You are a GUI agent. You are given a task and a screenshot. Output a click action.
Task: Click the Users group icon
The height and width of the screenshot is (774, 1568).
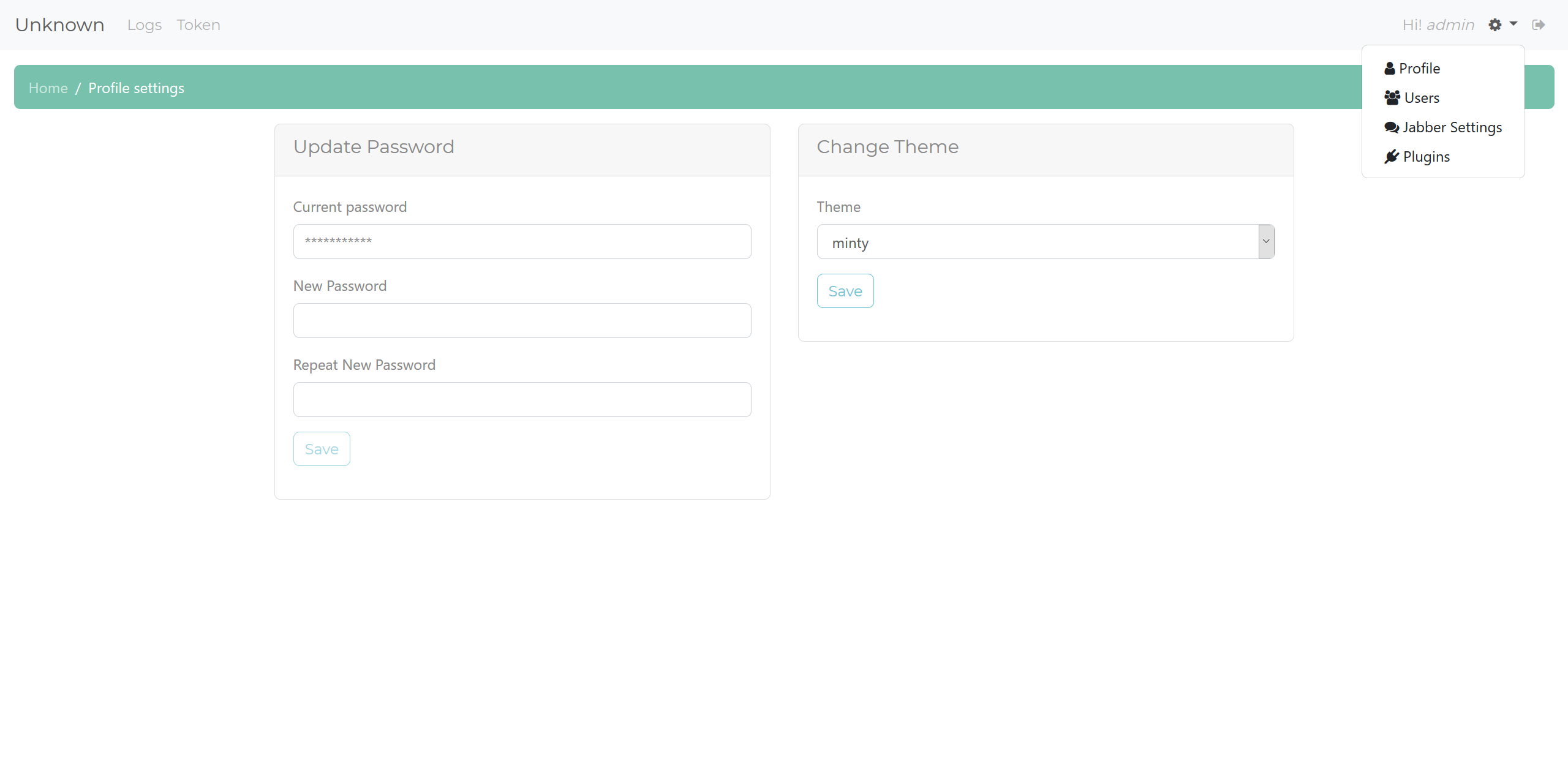pyautogui.click(x=1392, y=98)
